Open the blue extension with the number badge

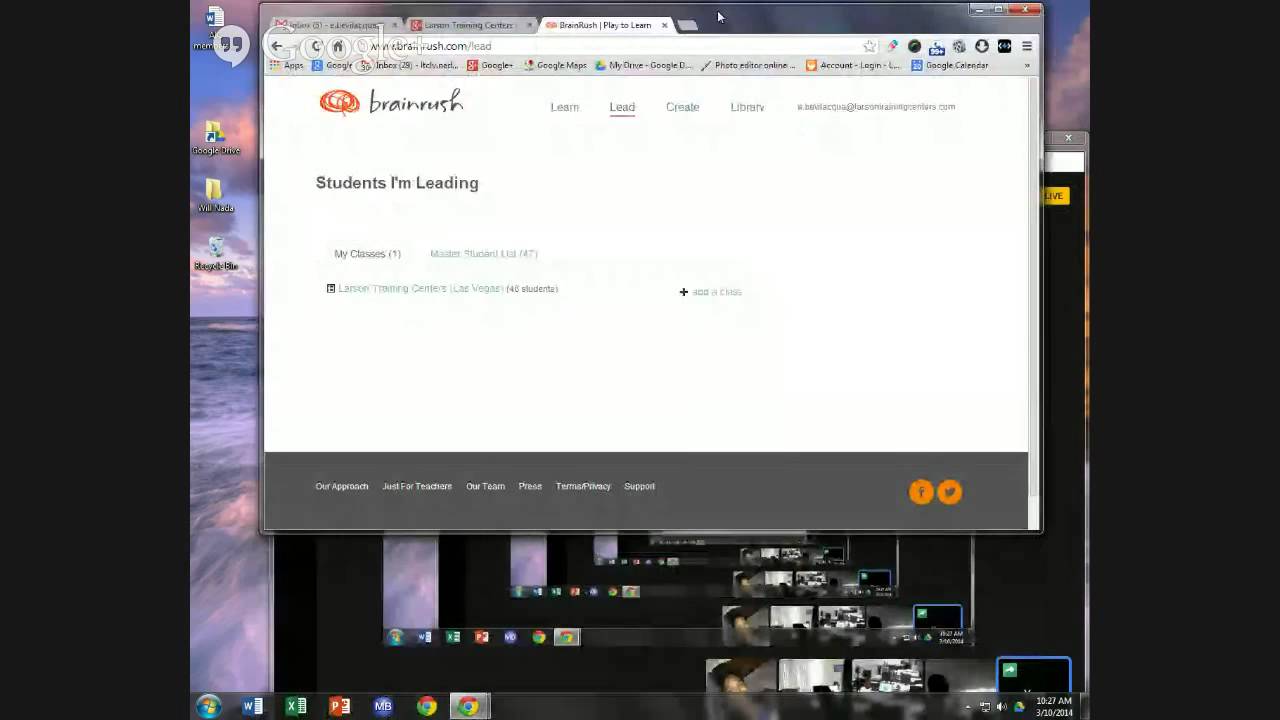(x=937, y=46)
